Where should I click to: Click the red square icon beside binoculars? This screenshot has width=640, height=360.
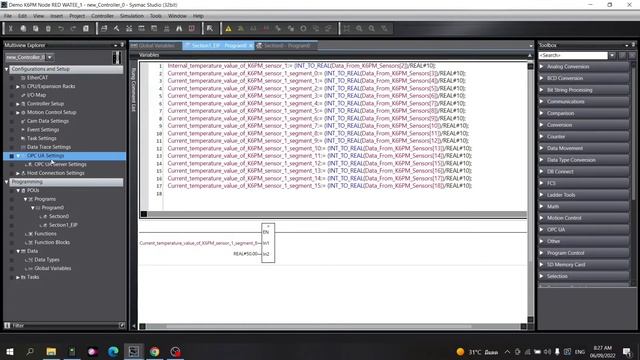point(191,29)
